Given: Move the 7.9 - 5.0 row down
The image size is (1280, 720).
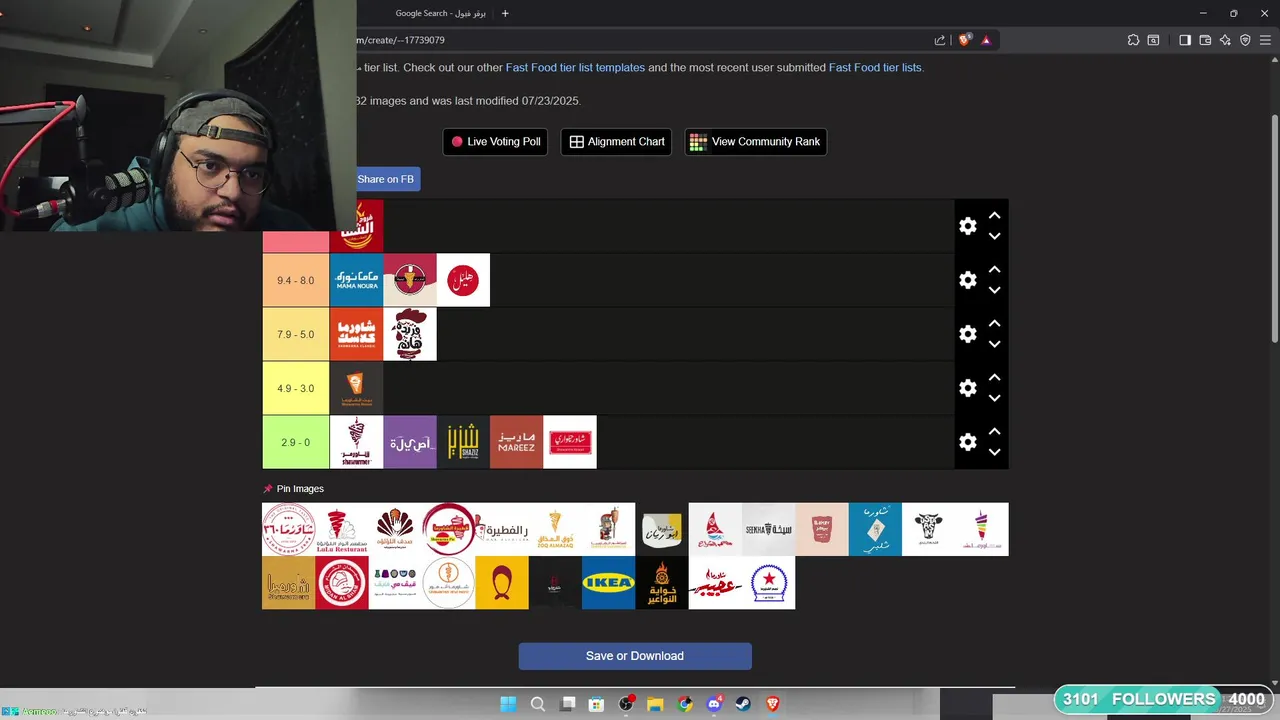Looking at the screenshot, I should point(994,344).
